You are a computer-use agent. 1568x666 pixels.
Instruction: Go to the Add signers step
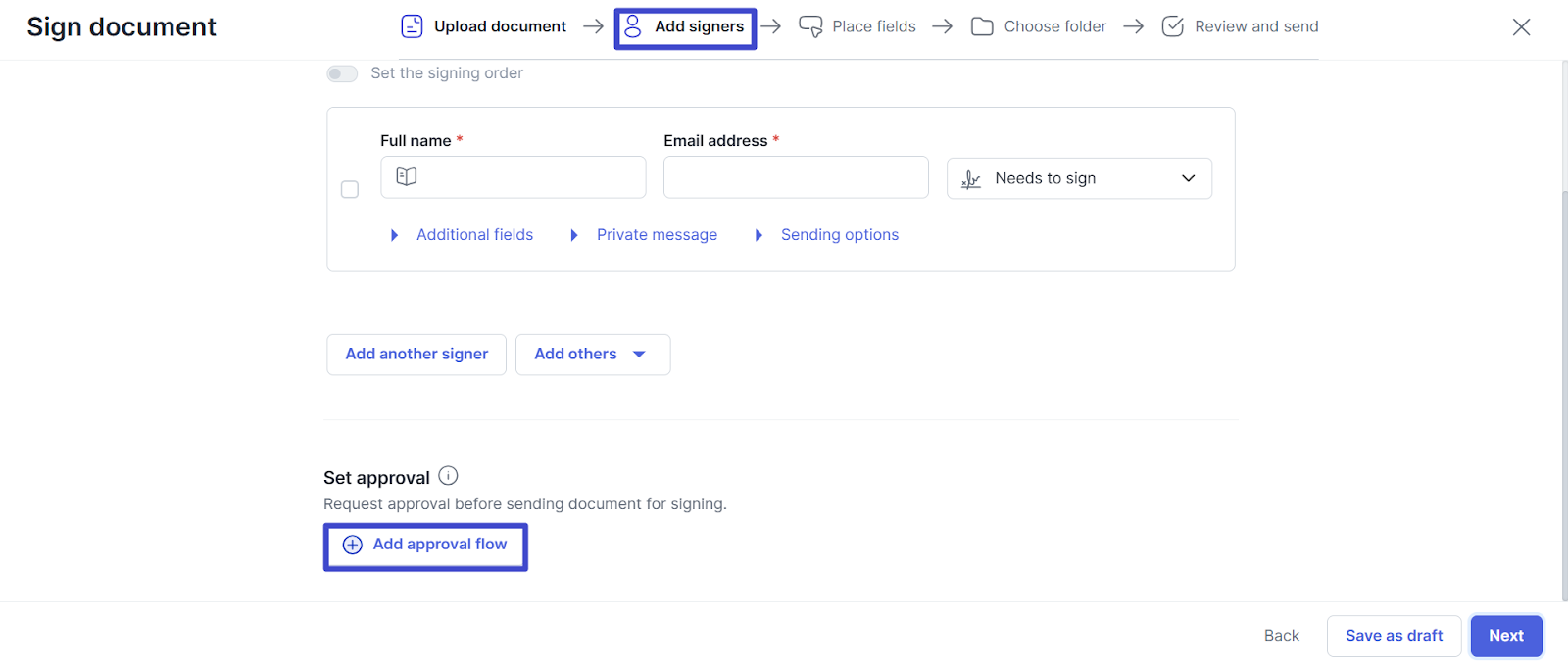(685, 27)
